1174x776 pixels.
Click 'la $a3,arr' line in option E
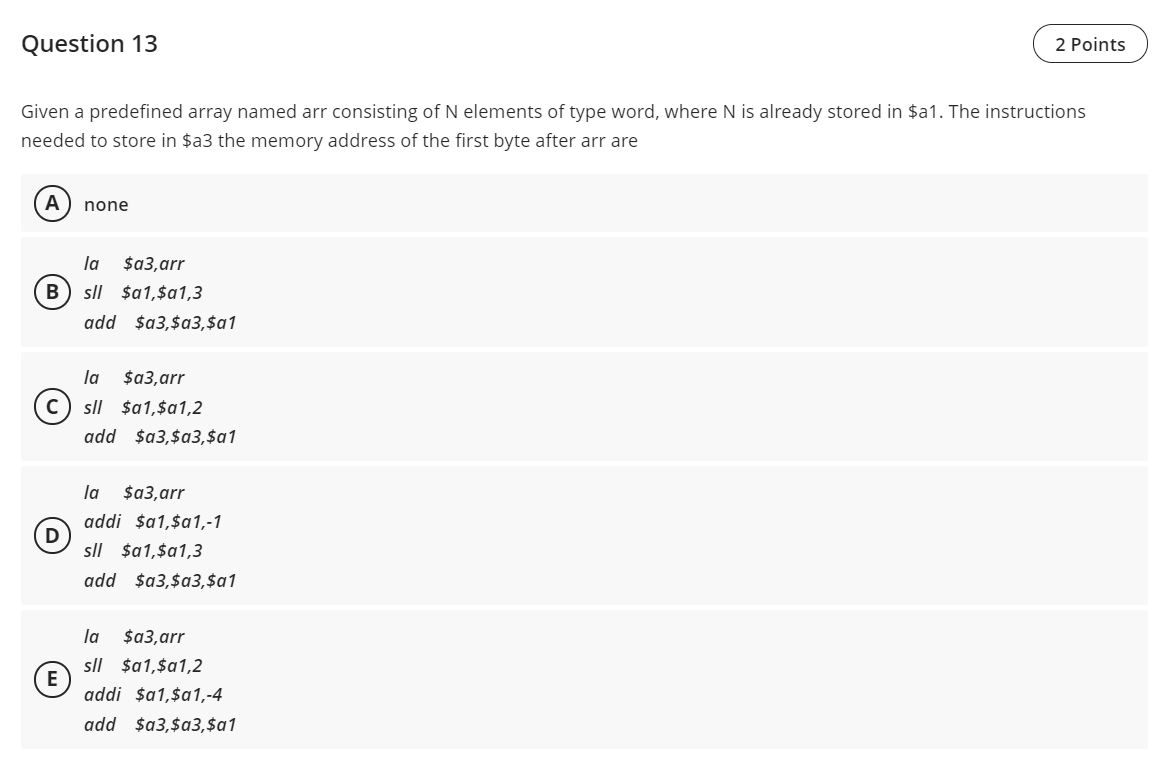pos(134,637)
